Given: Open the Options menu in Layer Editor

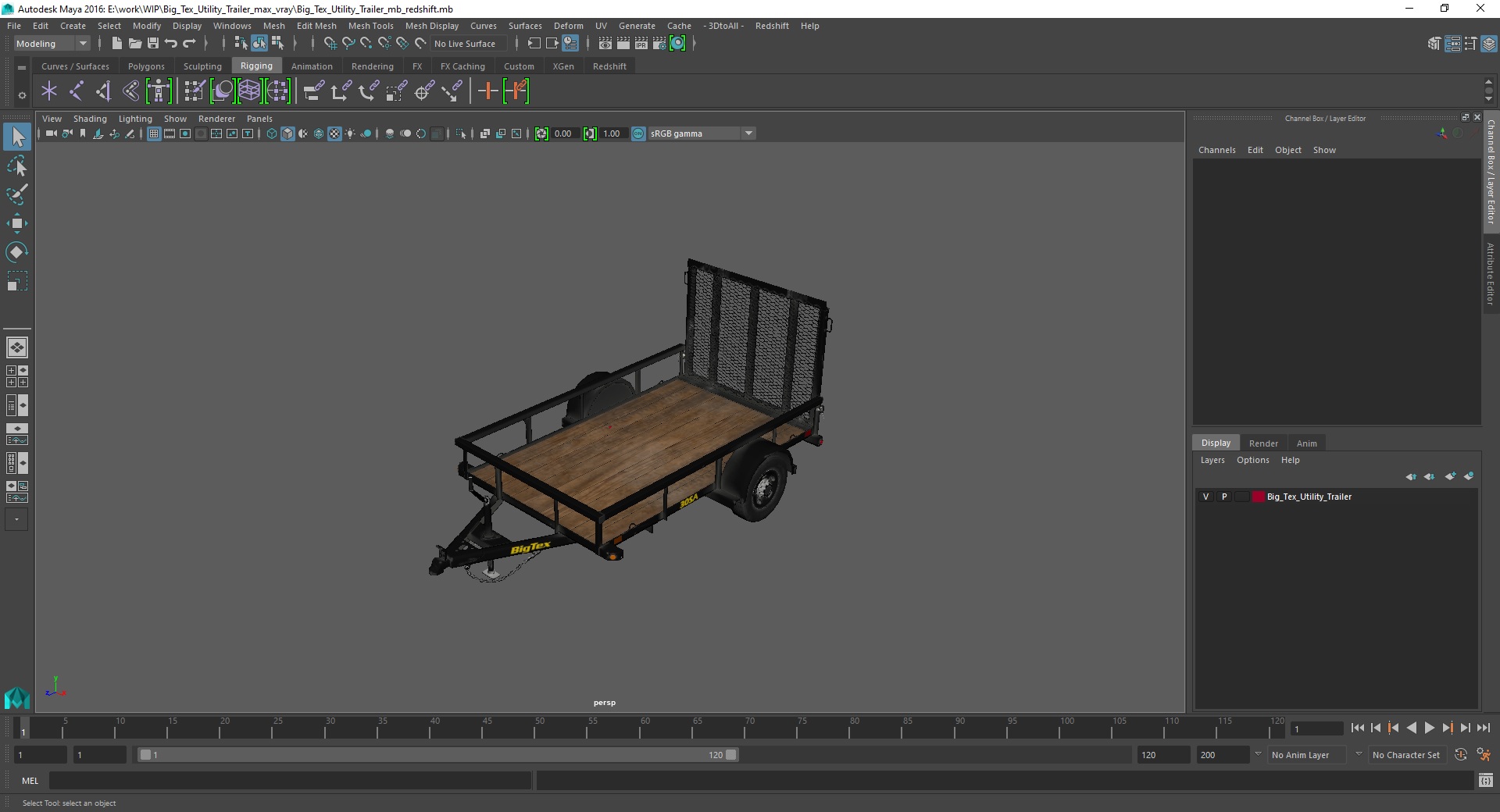Looking at the screenshot, I should click(x=1252, y=461).
